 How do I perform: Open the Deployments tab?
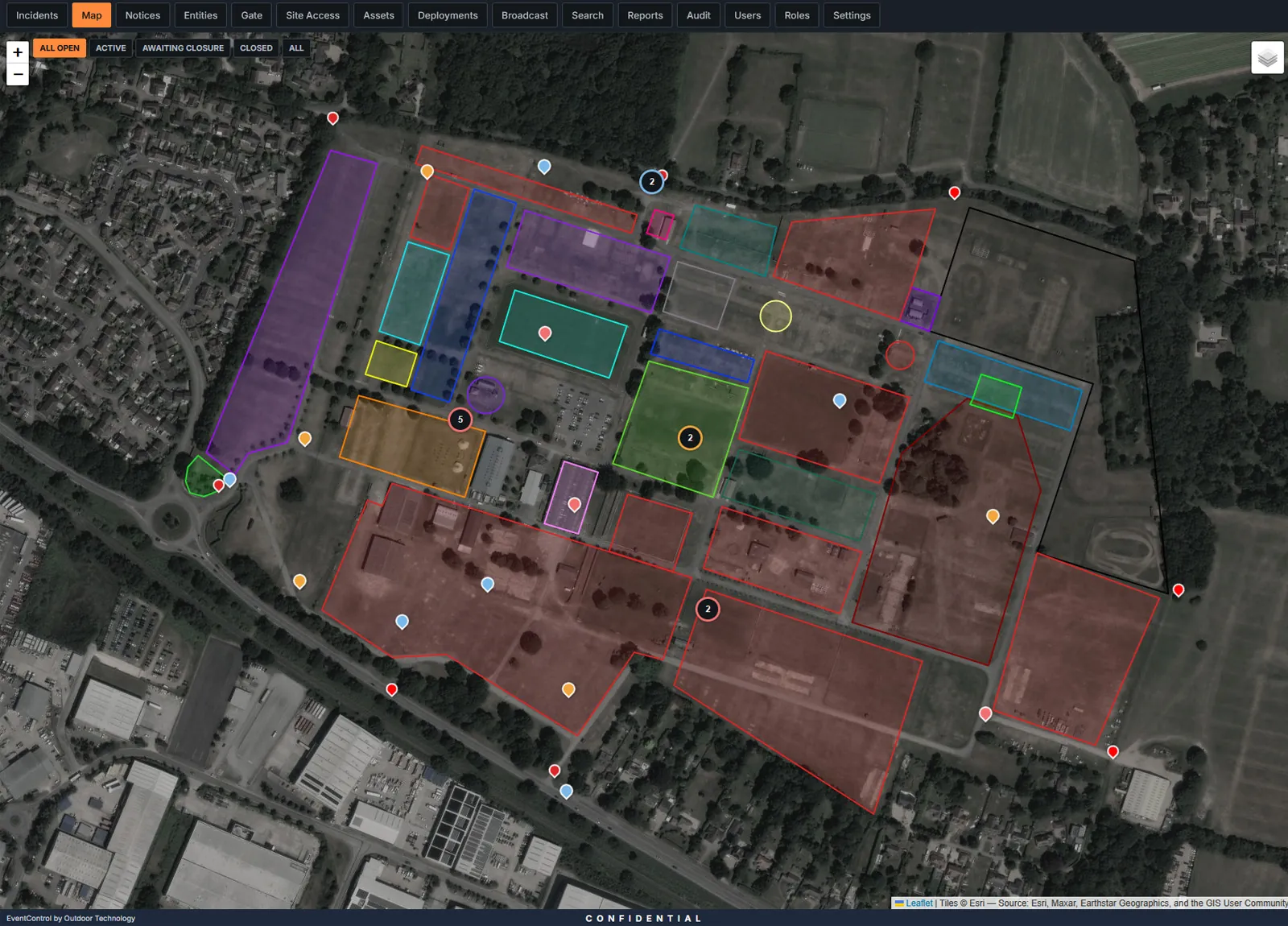click(x=448, y=15)
